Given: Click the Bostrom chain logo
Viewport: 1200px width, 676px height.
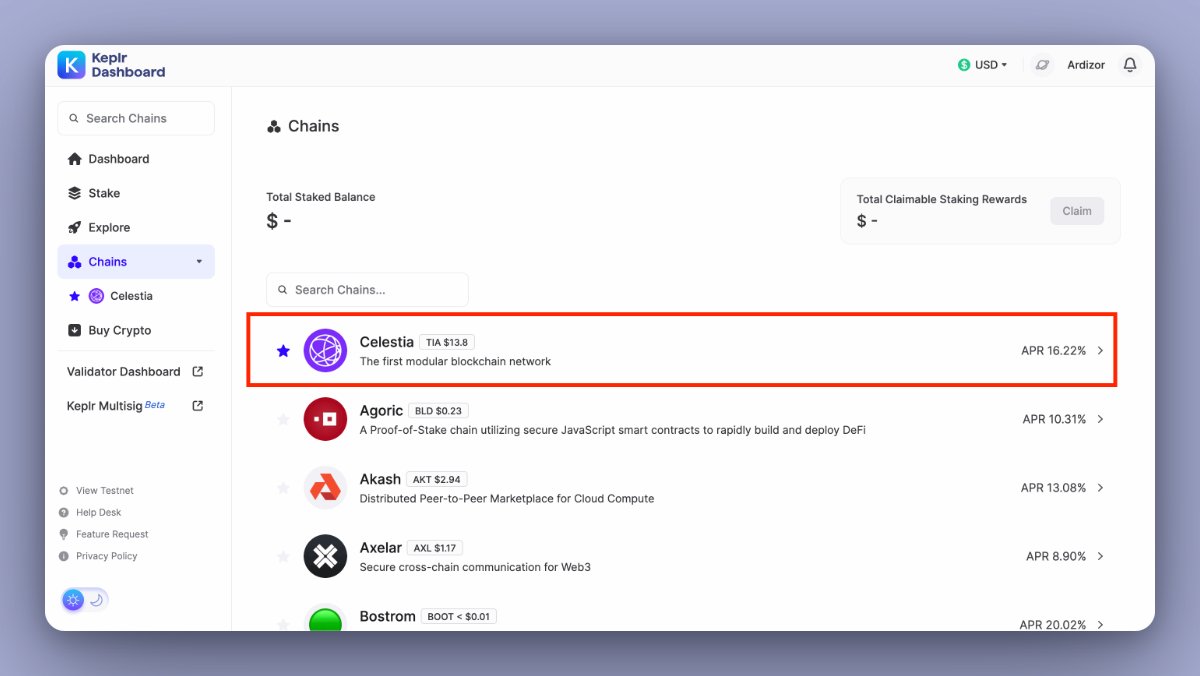Looking at the screenshot, I should click(325, 618).
